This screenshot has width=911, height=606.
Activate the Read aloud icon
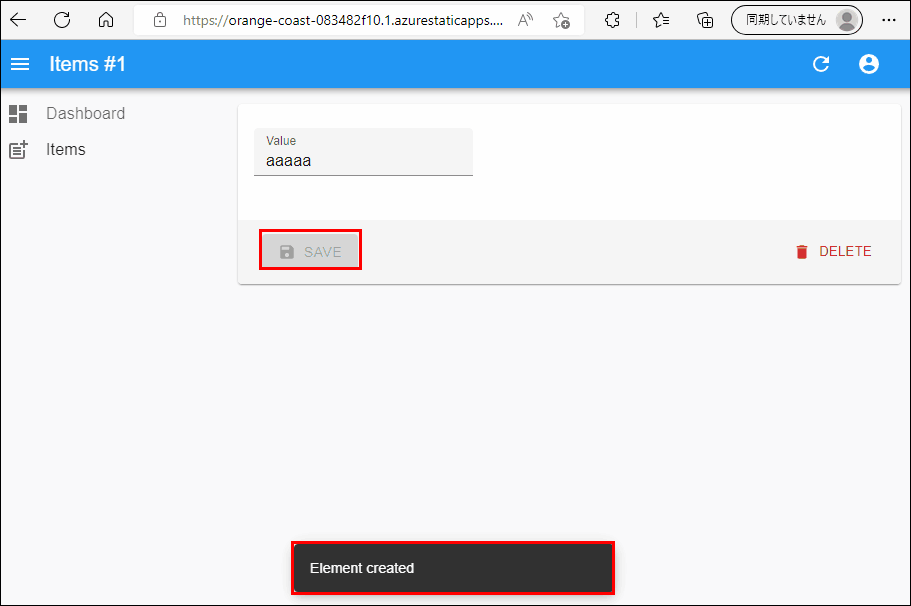(525, 20)
